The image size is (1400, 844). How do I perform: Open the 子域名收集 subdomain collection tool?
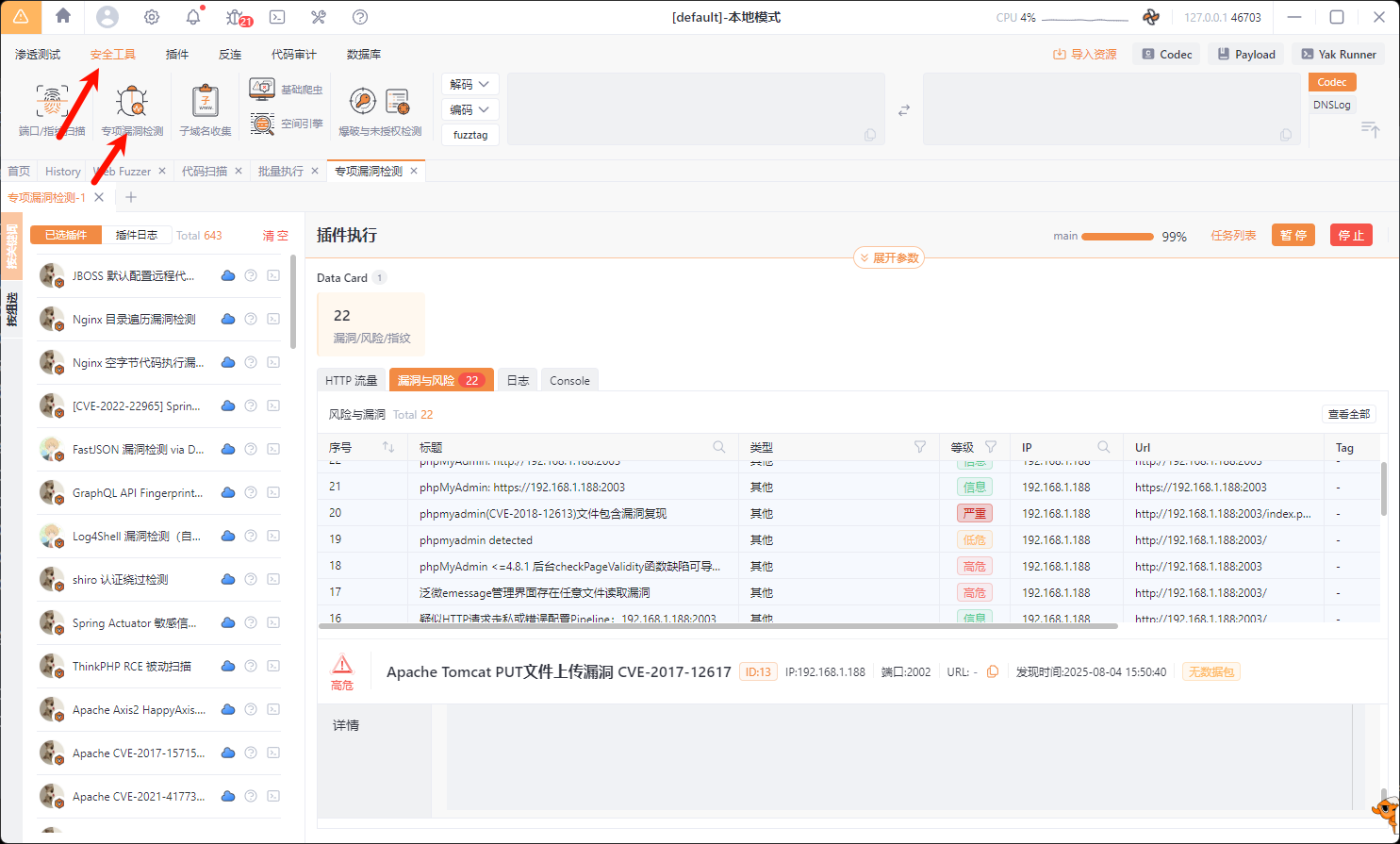(204, 107)
